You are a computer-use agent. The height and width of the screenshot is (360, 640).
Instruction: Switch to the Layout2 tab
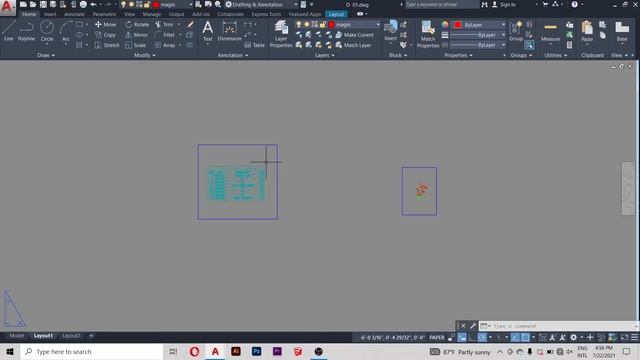71,336
